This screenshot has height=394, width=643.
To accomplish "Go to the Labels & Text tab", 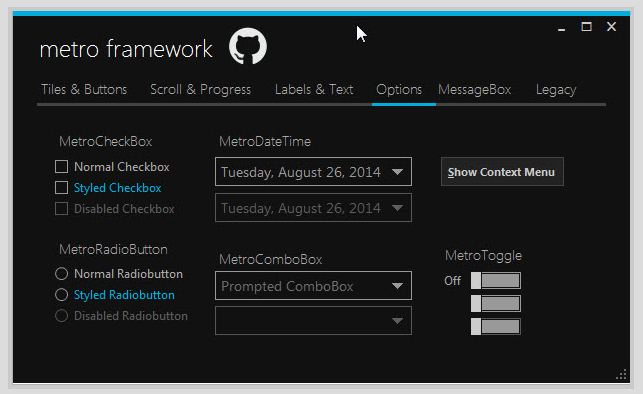I will coord(314,89).
